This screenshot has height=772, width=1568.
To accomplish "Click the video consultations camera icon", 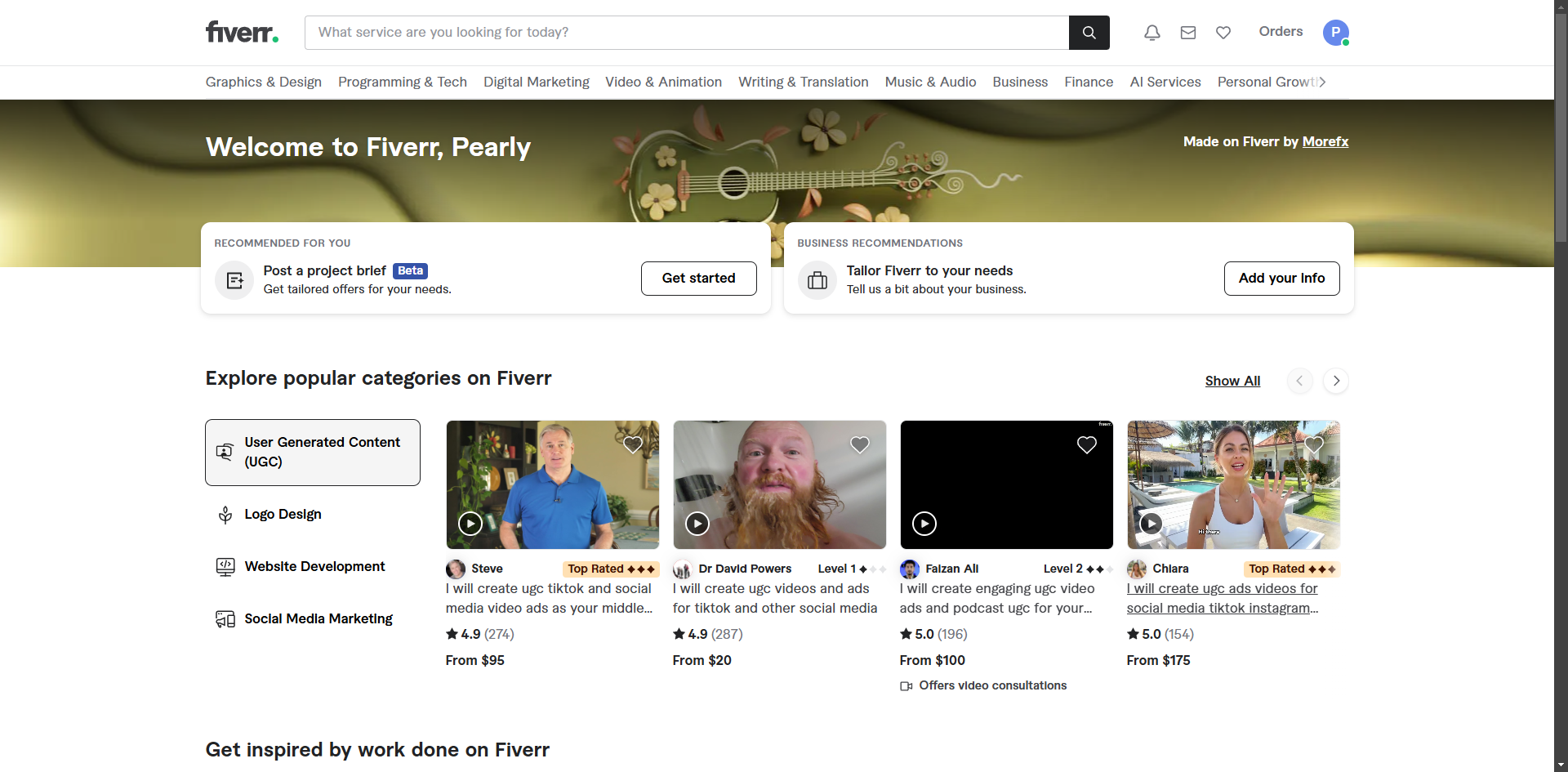I will tap(906, 686).
